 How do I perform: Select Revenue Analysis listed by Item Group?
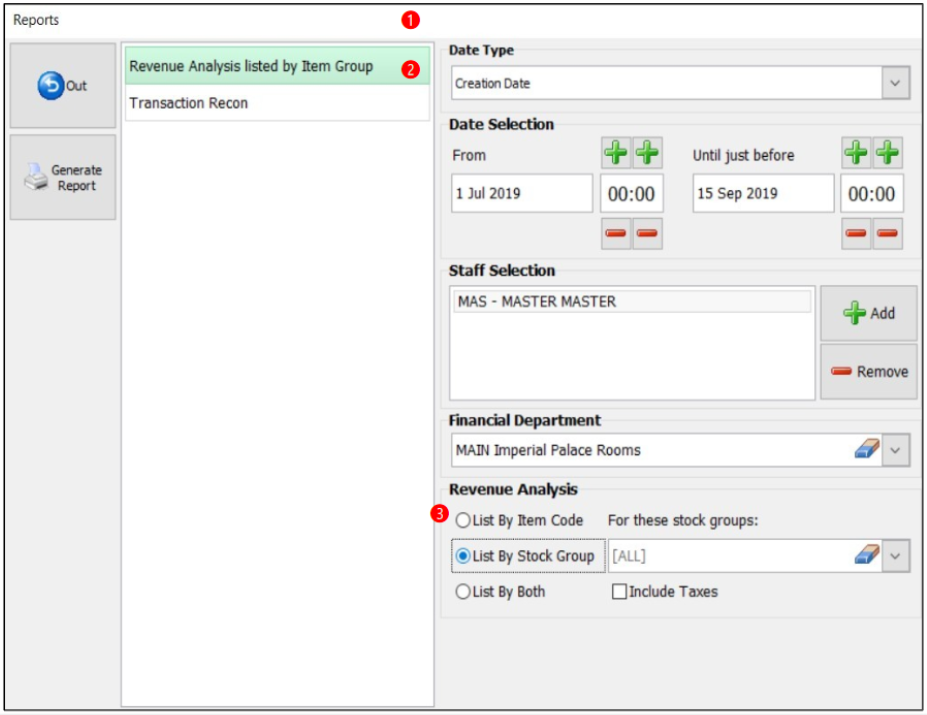coord(277,66)
